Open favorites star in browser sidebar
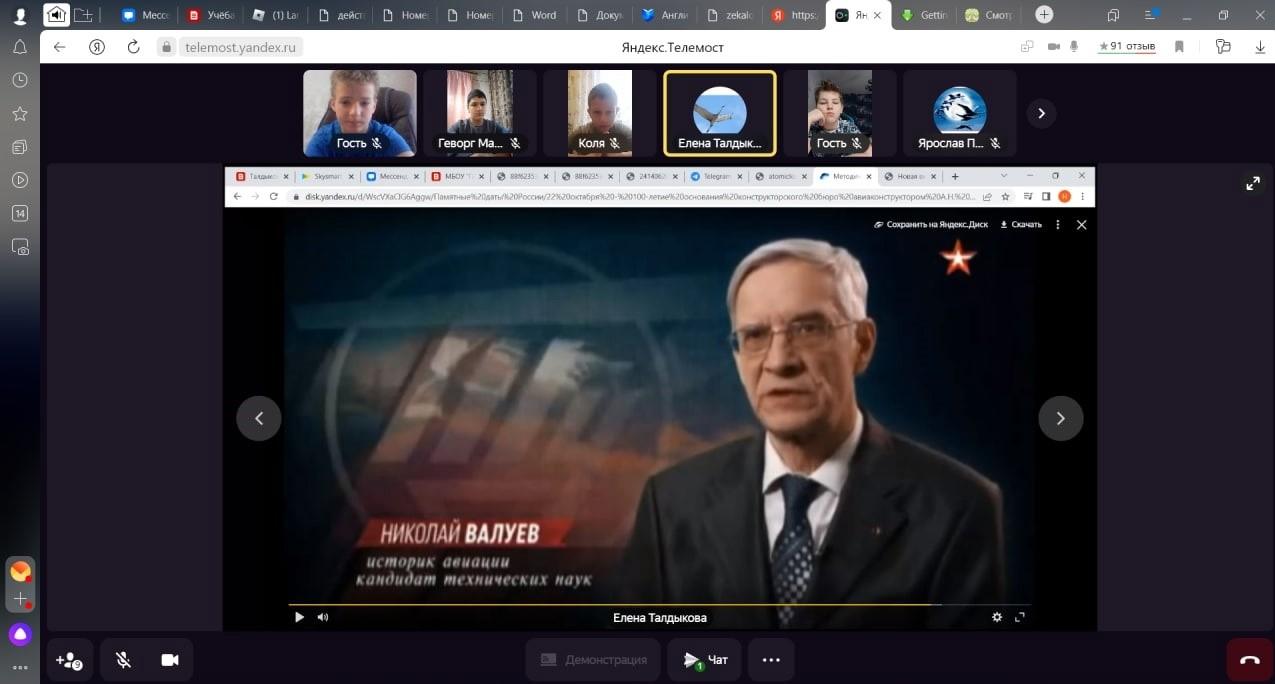The height and width of the screenshot is (684, 1275). coord(19,114)
